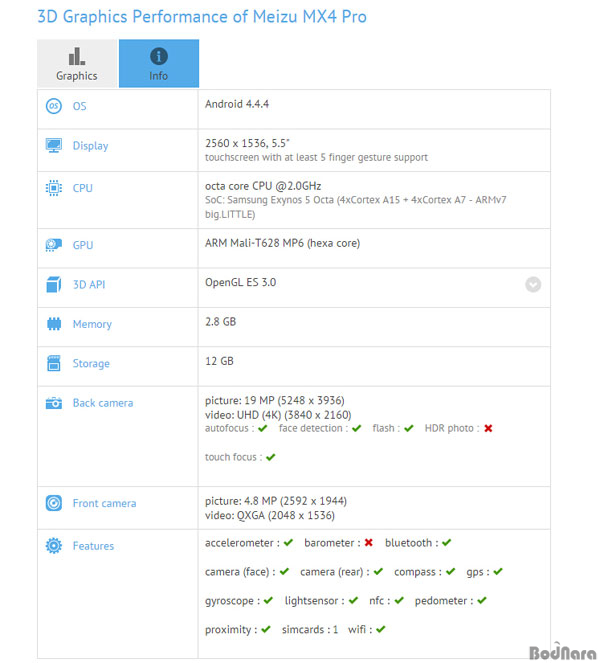Click the Features gear icon
Viewport: 600px width, 663px height.
[x=54, y=546]
